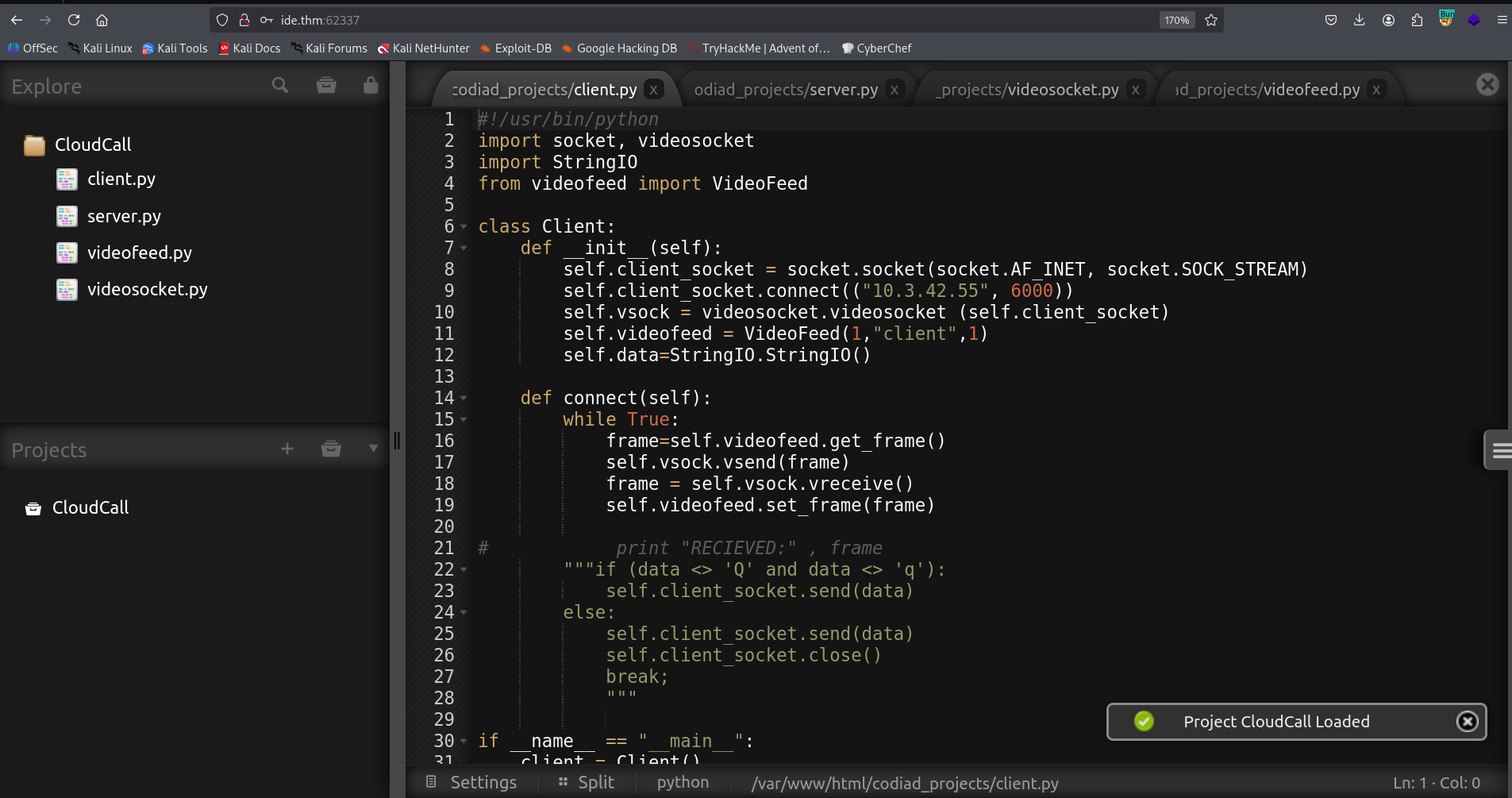This screenshot has width=1512, height=798.
Task: Open the Exploit-DB bookmark
Action: (x=516, y=48)
